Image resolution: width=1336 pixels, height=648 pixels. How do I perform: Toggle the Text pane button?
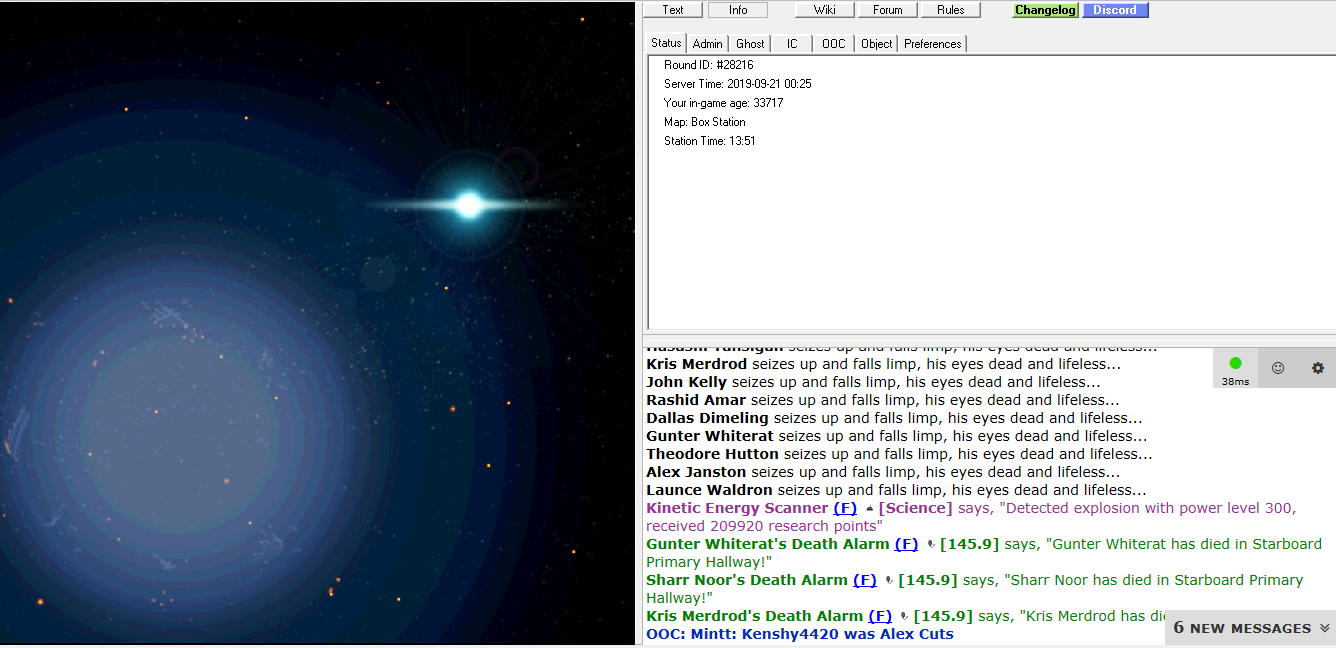click(x=673, y=10)
